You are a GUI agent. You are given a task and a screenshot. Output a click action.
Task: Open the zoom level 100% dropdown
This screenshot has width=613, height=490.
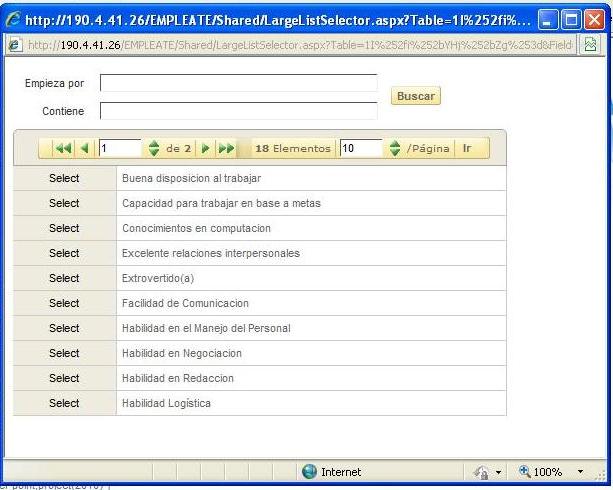click(556, 472)
